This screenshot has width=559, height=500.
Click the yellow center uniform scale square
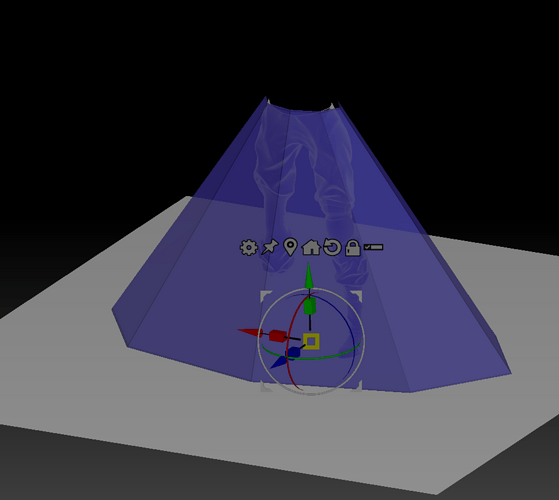tap(311, 341)
